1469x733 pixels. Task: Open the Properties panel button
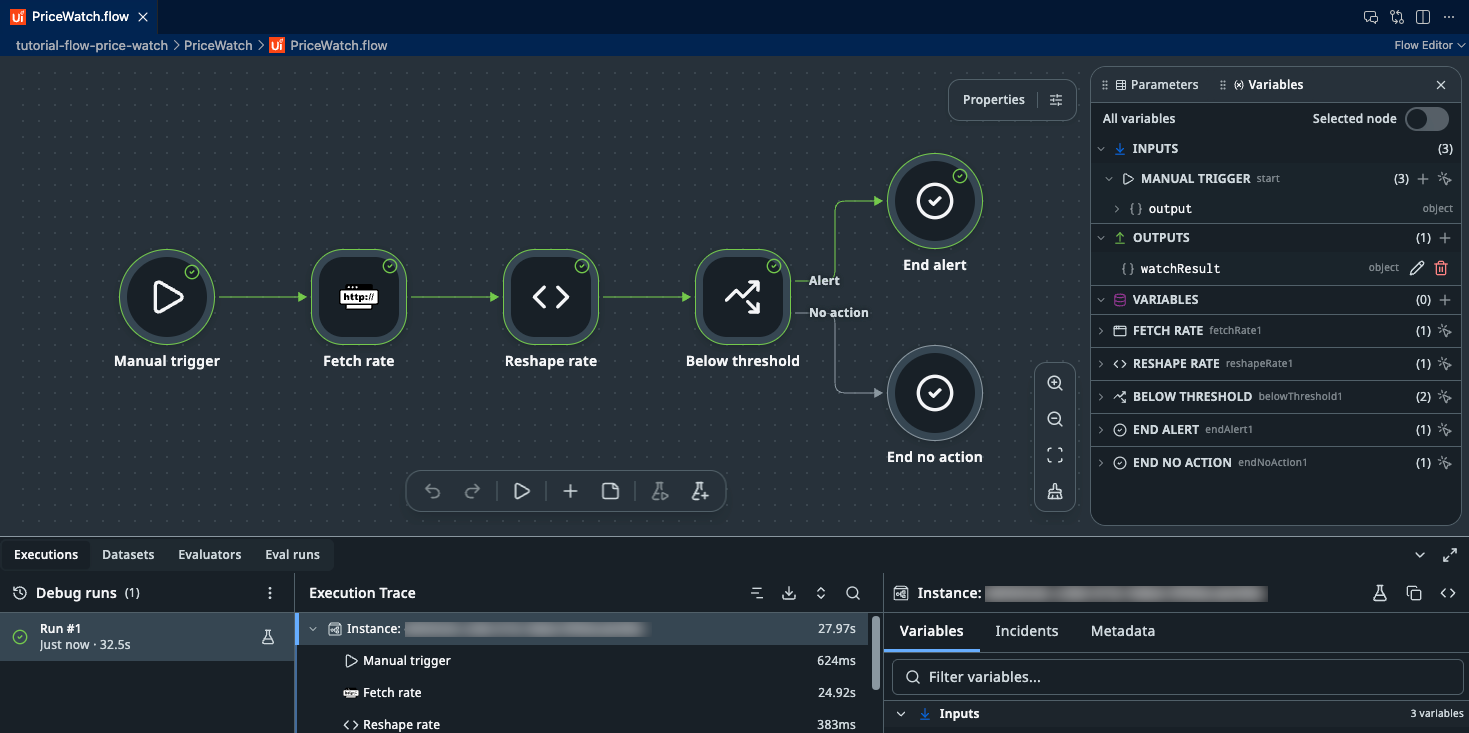(x=1012, y=100)
